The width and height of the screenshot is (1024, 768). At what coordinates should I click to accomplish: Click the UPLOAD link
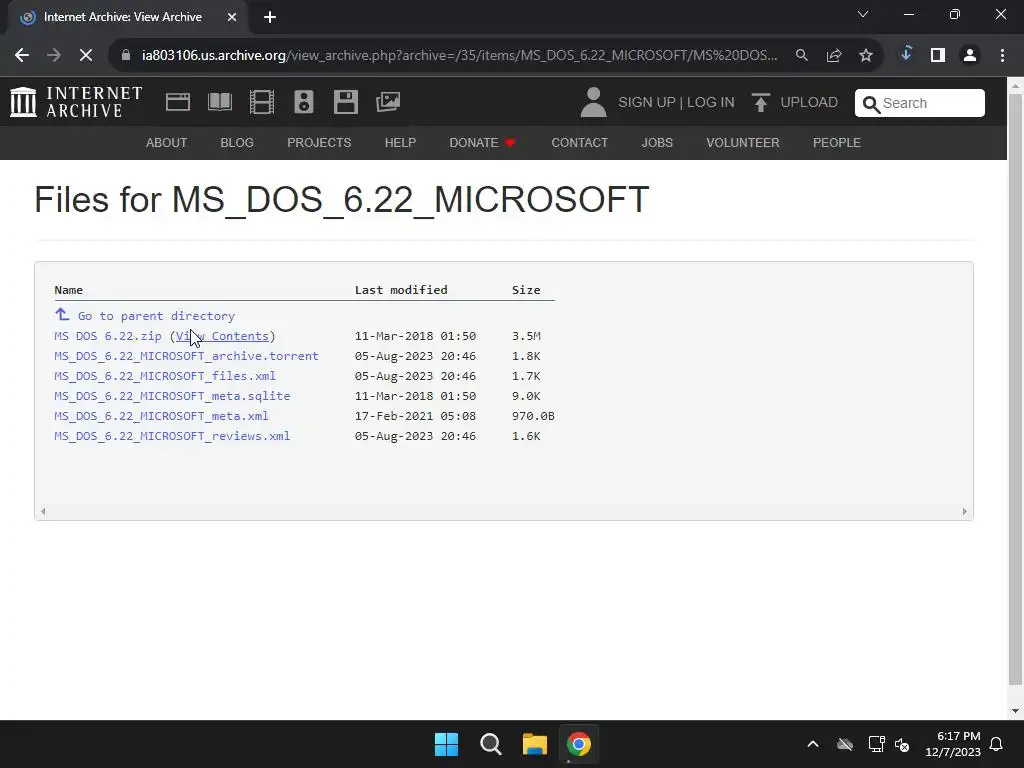tap(809, 103)
